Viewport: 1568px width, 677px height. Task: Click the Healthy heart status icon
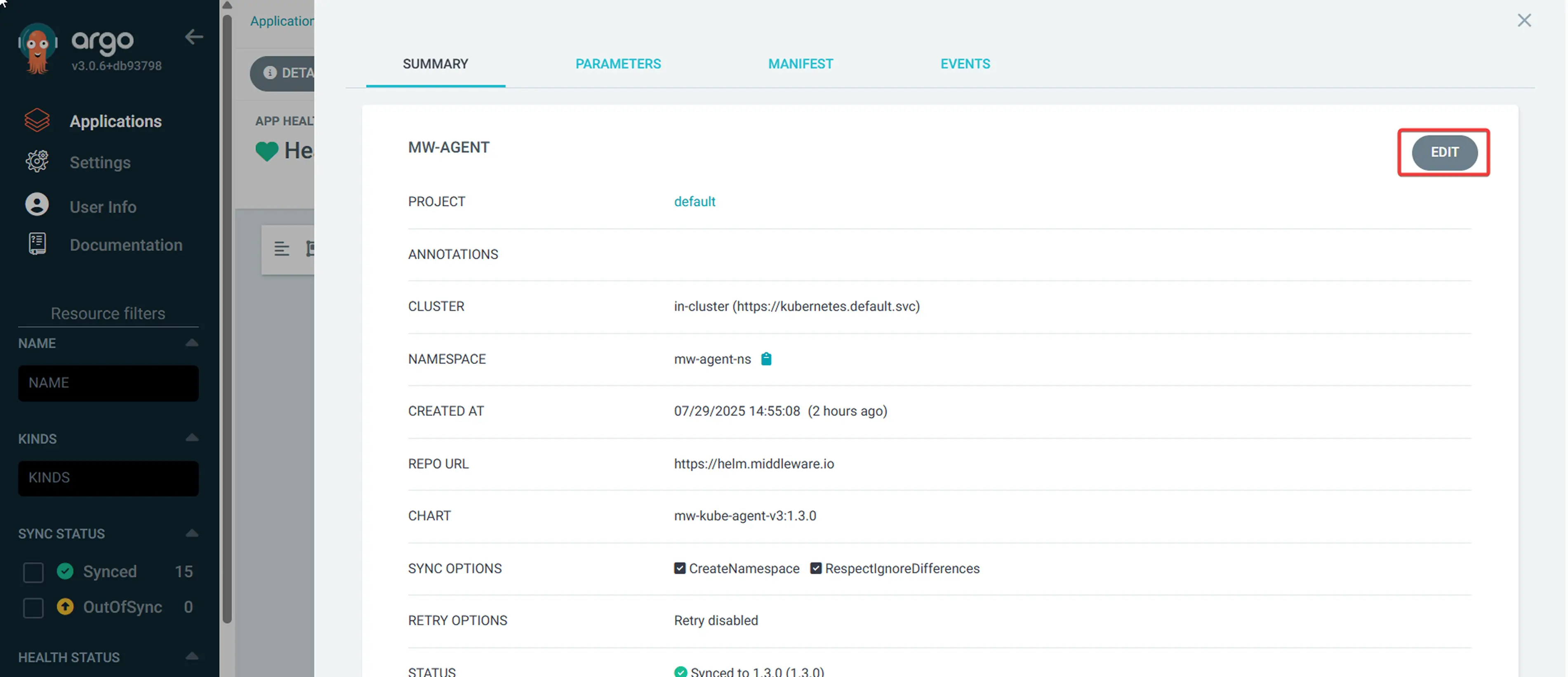pyautogui.click(x=266, y=150)
